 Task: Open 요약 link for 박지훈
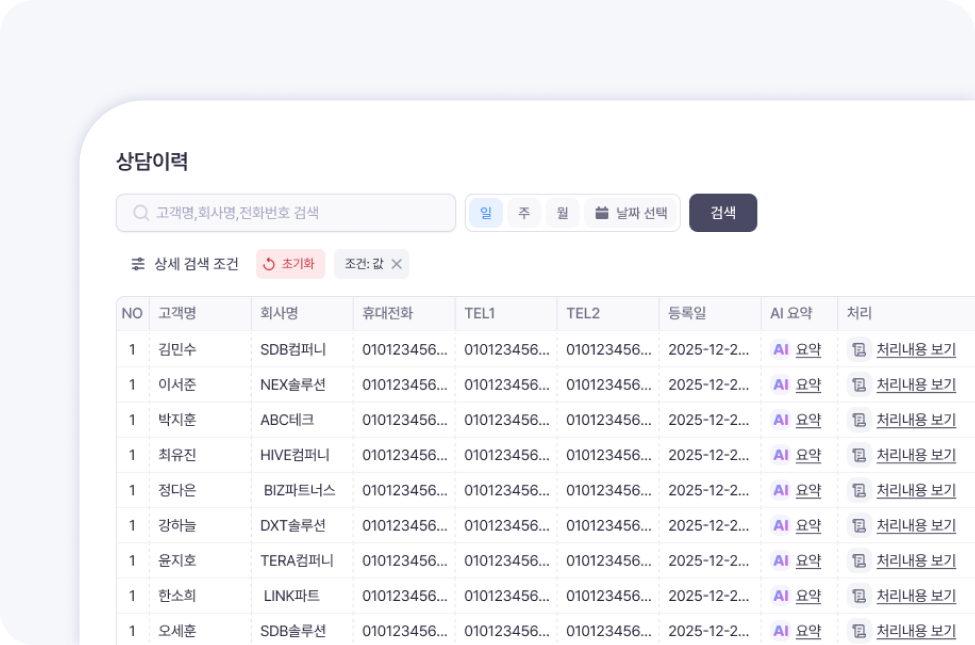pos(808,420)
